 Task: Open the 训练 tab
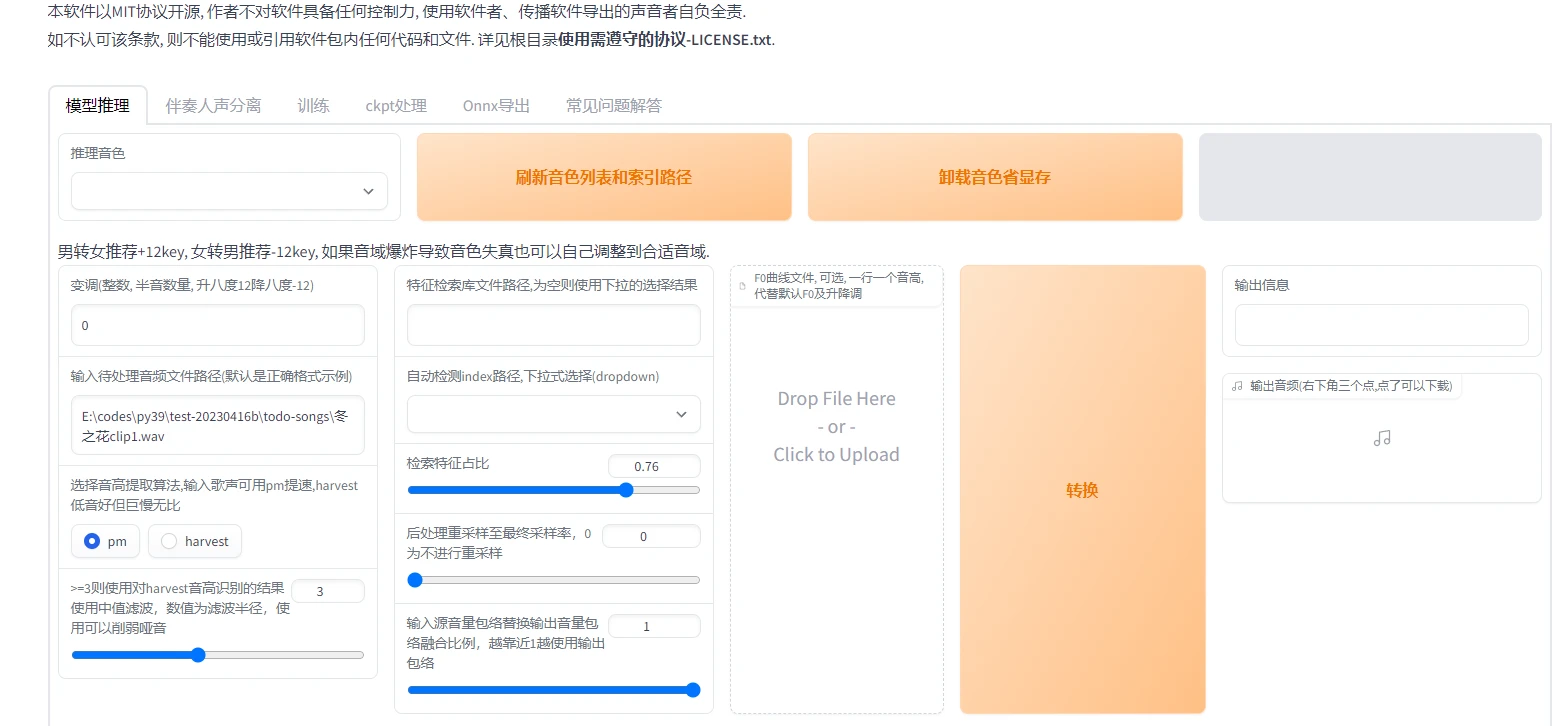coord(313,105)
